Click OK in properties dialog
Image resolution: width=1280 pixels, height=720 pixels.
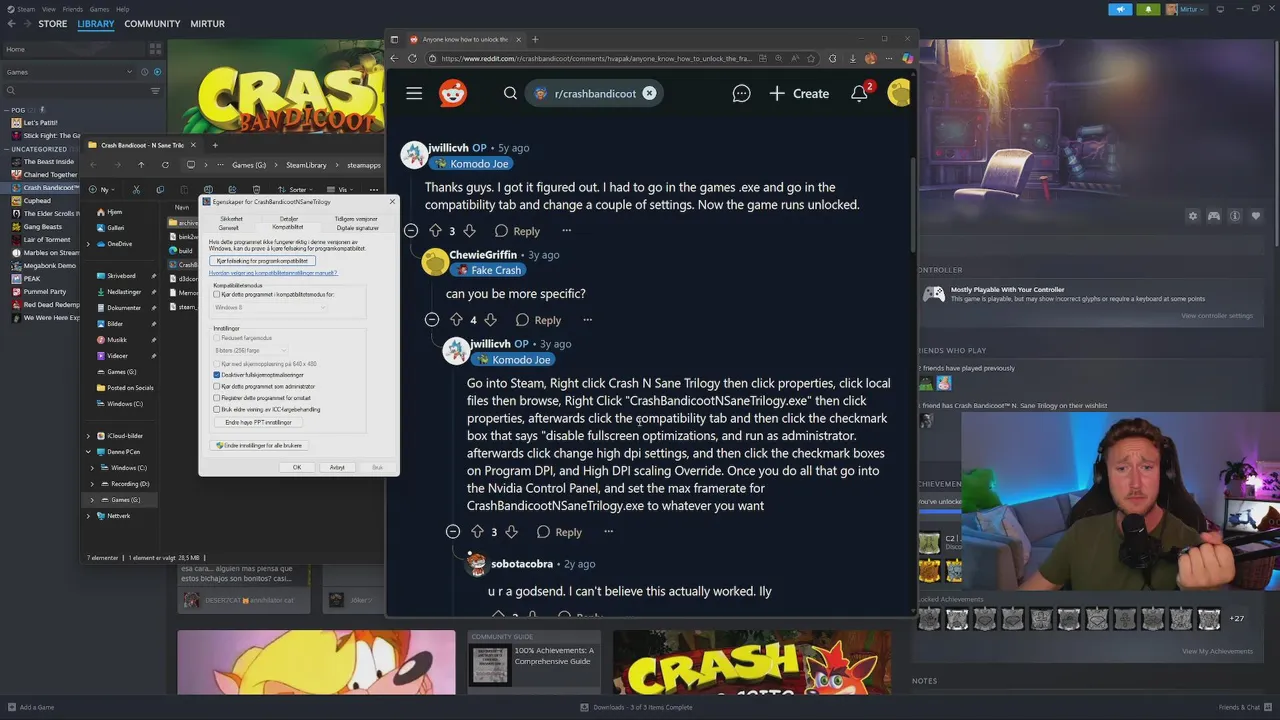pyautogui.click(x=296, y=467)
